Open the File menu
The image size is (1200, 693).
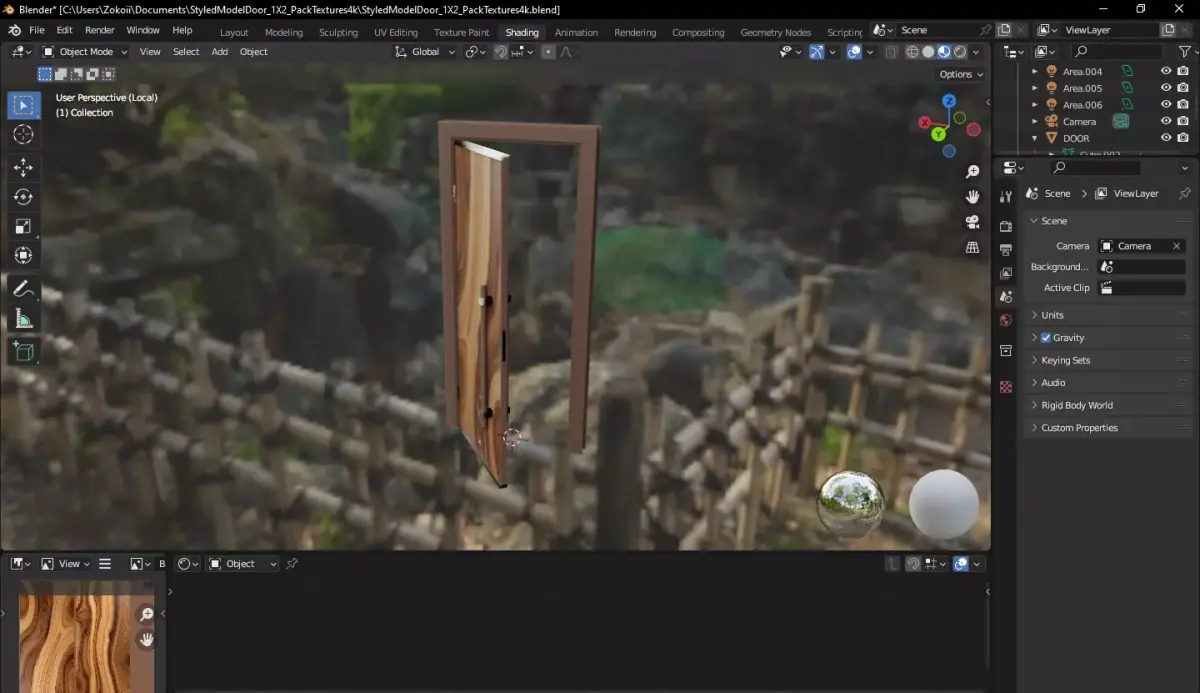[36, 31]
